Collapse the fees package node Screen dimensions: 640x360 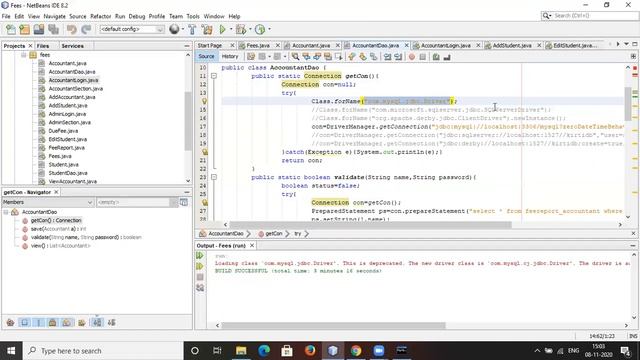24,55
